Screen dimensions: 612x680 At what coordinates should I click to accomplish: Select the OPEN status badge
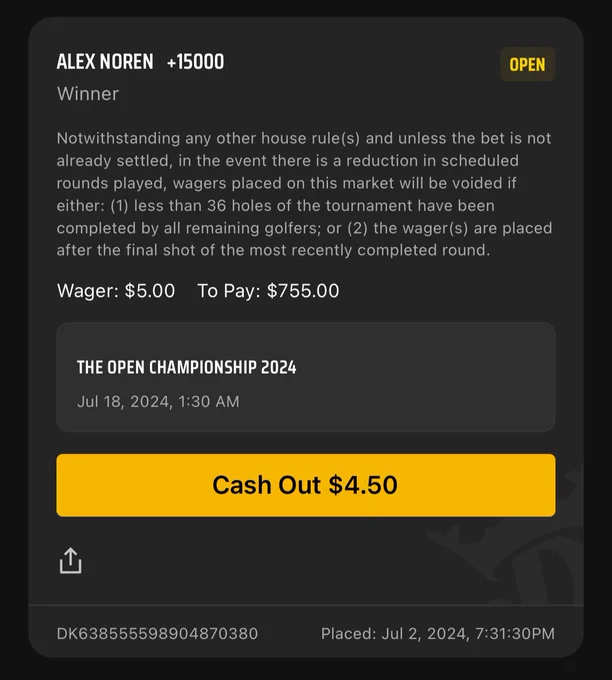(x=527, y=64)
